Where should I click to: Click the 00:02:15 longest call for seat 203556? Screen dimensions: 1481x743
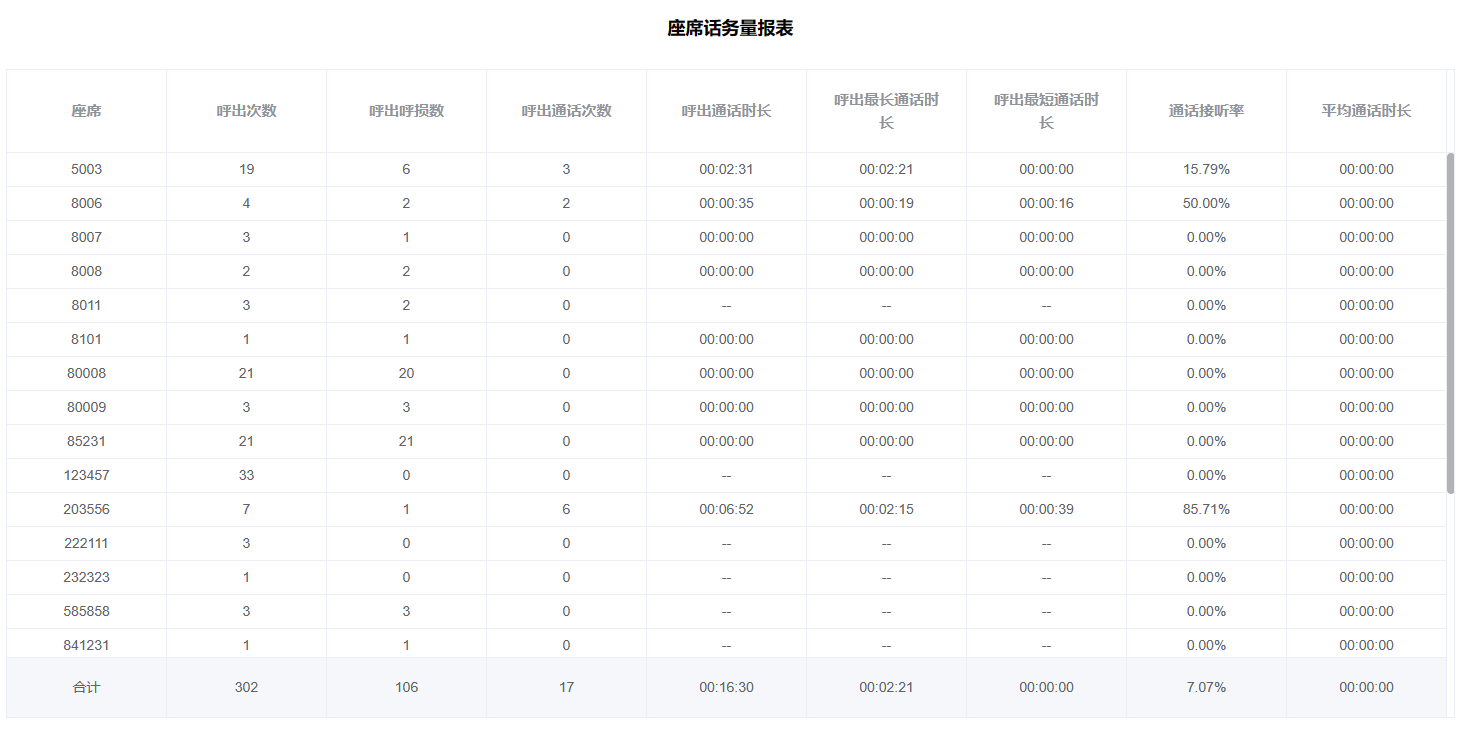[886, 510]
